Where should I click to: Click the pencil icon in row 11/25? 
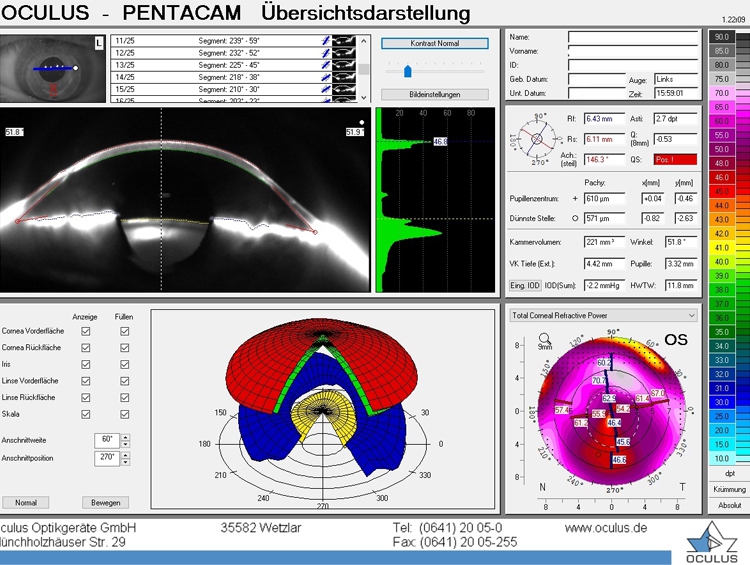point(326,41)
